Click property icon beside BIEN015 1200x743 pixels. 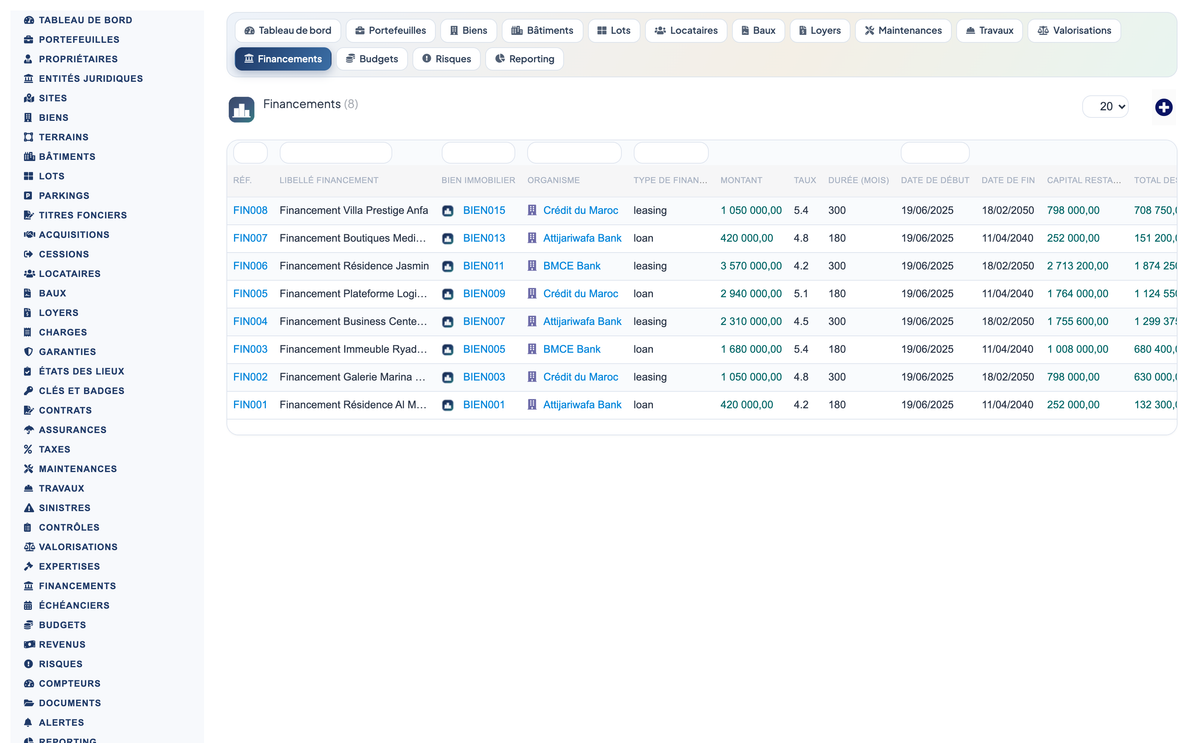(x=448, y=211)
